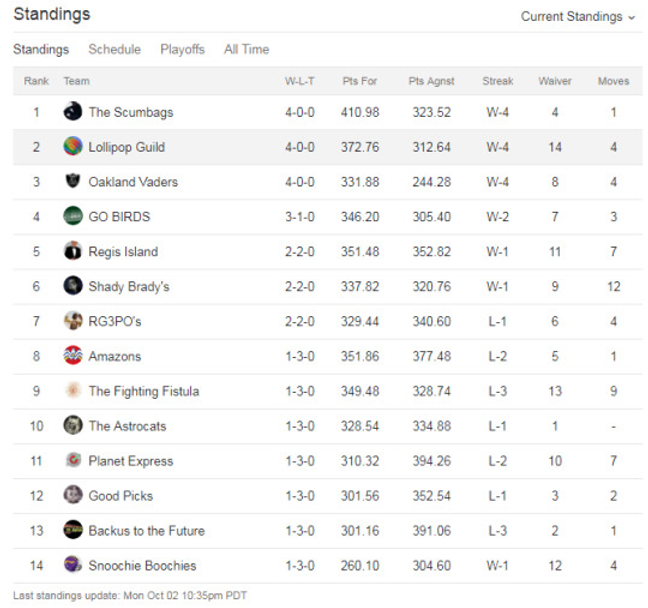The height and width of the screenshot is (608, 648).
Task: Click the Backus to the Future logo
Action: tap(73, 530)
